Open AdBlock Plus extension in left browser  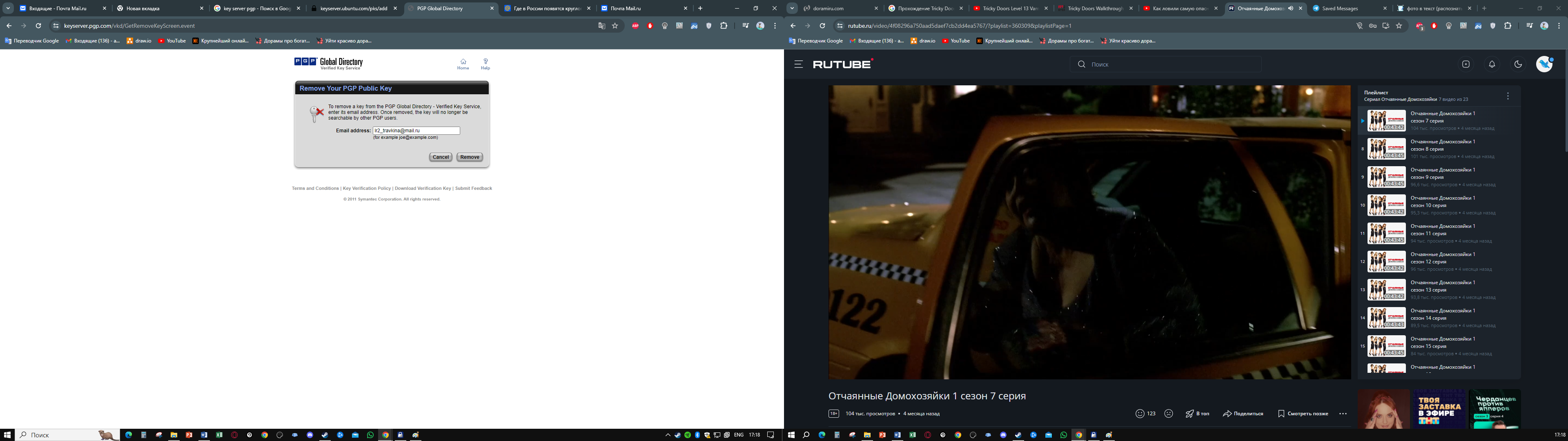pyautogui.click(x=635, y=26)
